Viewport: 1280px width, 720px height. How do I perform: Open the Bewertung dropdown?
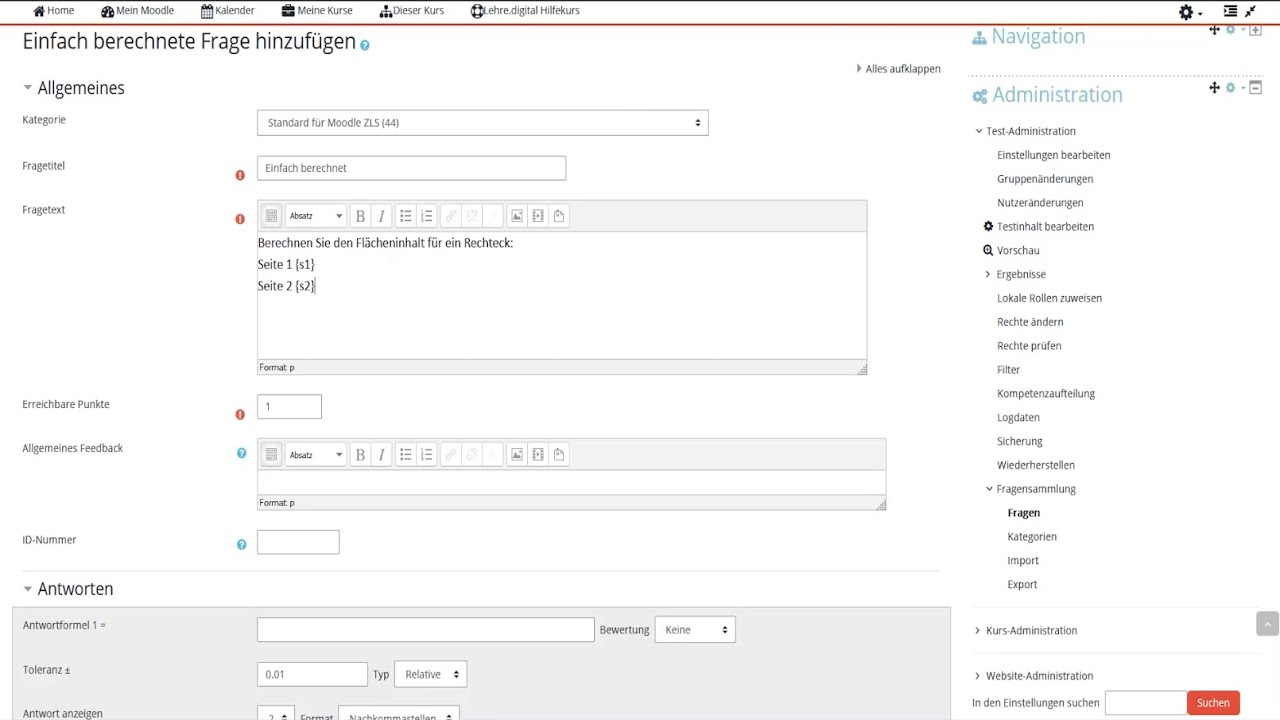tap(695, 630)
